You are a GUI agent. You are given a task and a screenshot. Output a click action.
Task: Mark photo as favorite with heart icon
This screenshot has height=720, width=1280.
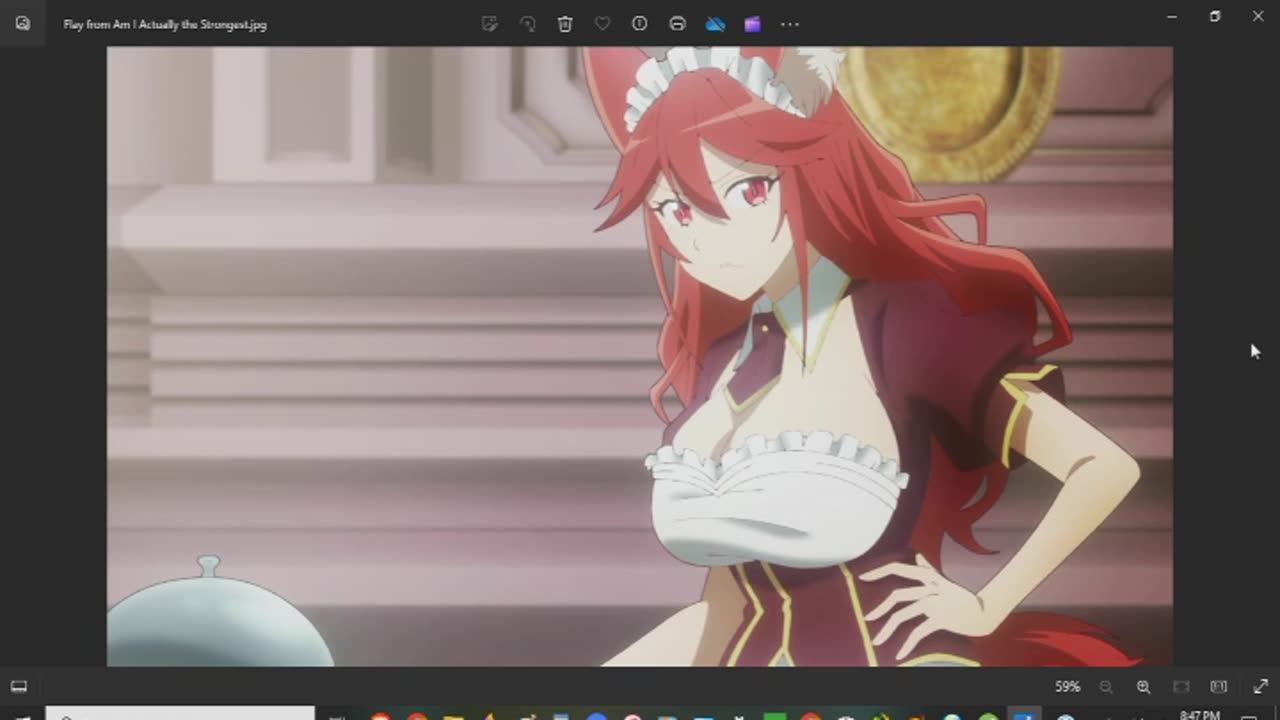coord(602,24)
